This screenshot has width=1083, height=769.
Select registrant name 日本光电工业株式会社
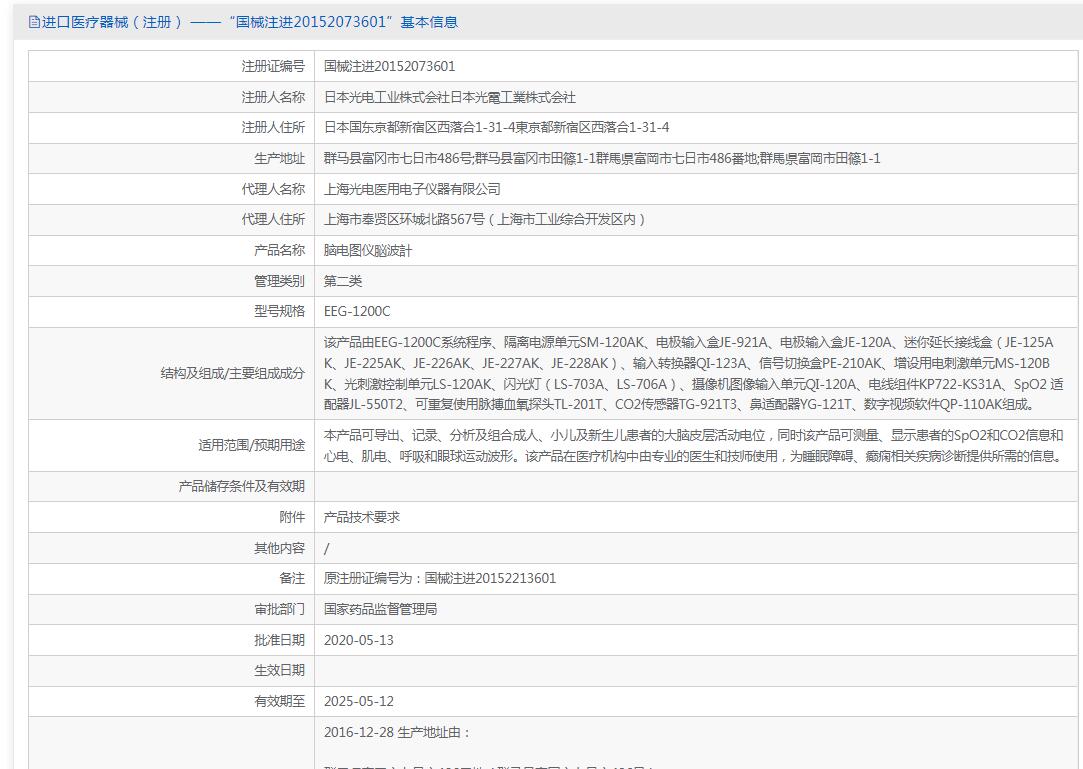tap(387, 97)
